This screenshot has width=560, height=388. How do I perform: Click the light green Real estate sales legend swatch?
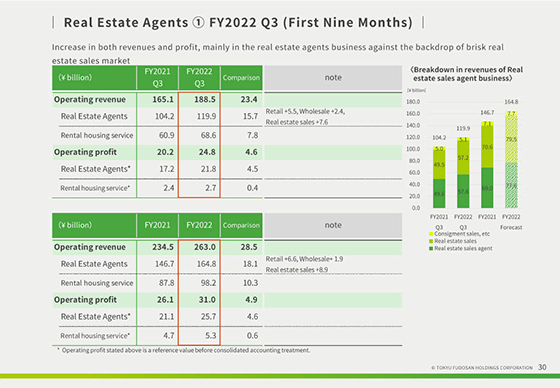[x=431, y=241]
